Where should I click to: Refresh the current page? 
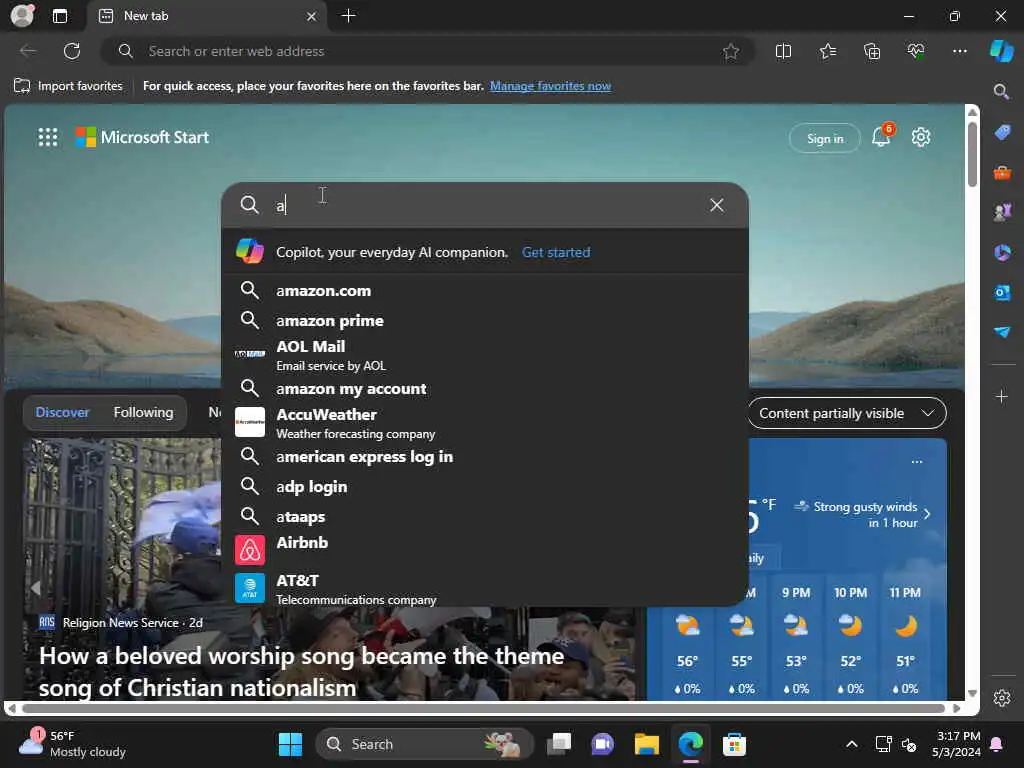(72, 51)
